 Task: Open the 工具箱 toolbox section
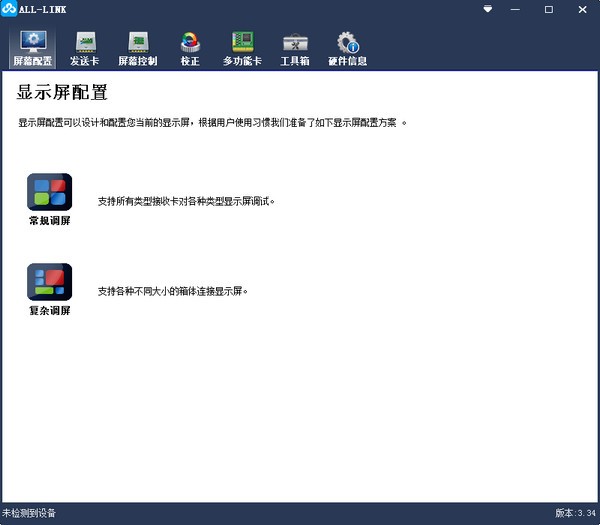click(x=295, y=47)
